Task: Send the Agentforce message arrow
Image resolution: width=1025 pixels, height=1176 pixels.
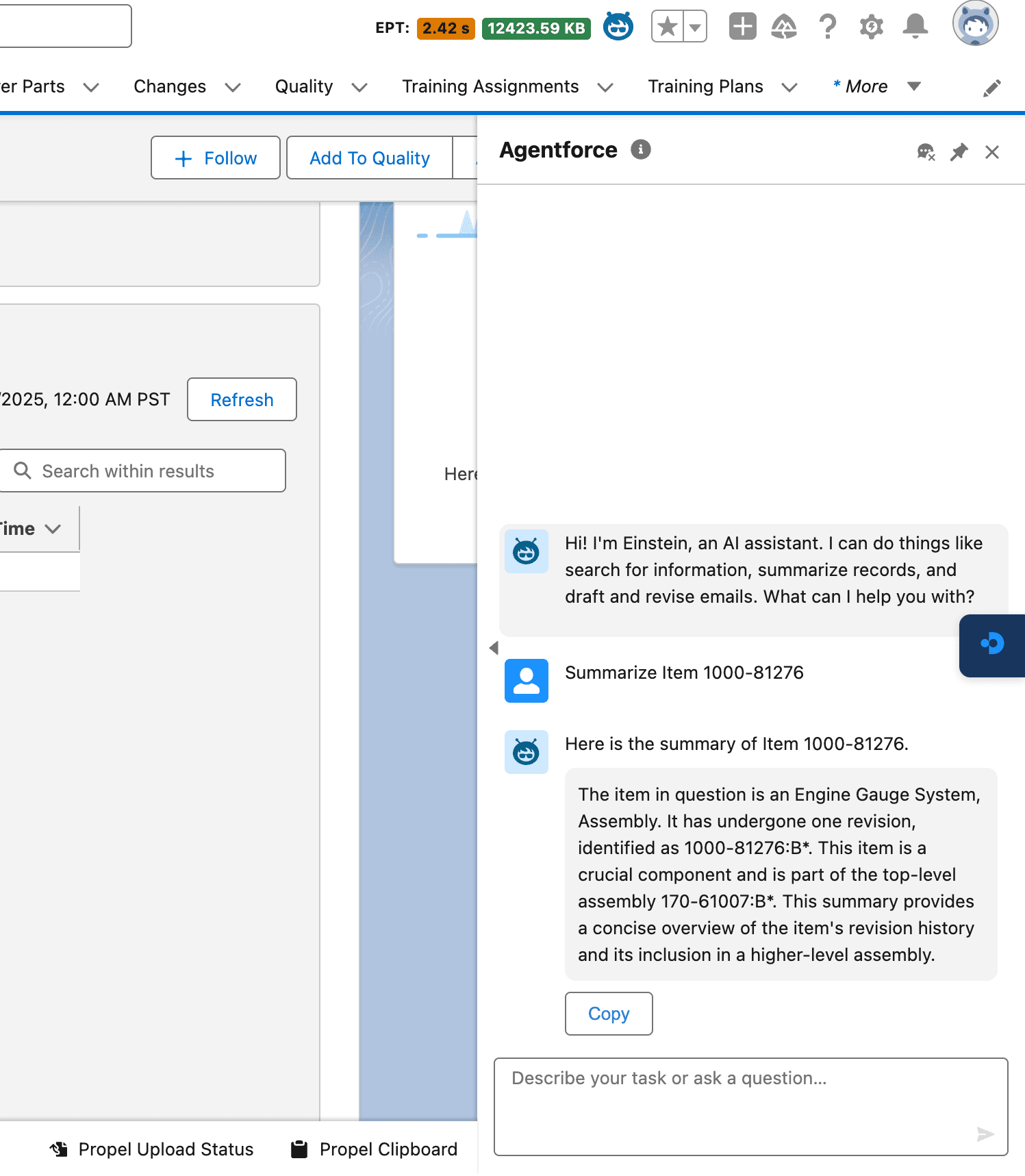Action: click(985, 1134)
